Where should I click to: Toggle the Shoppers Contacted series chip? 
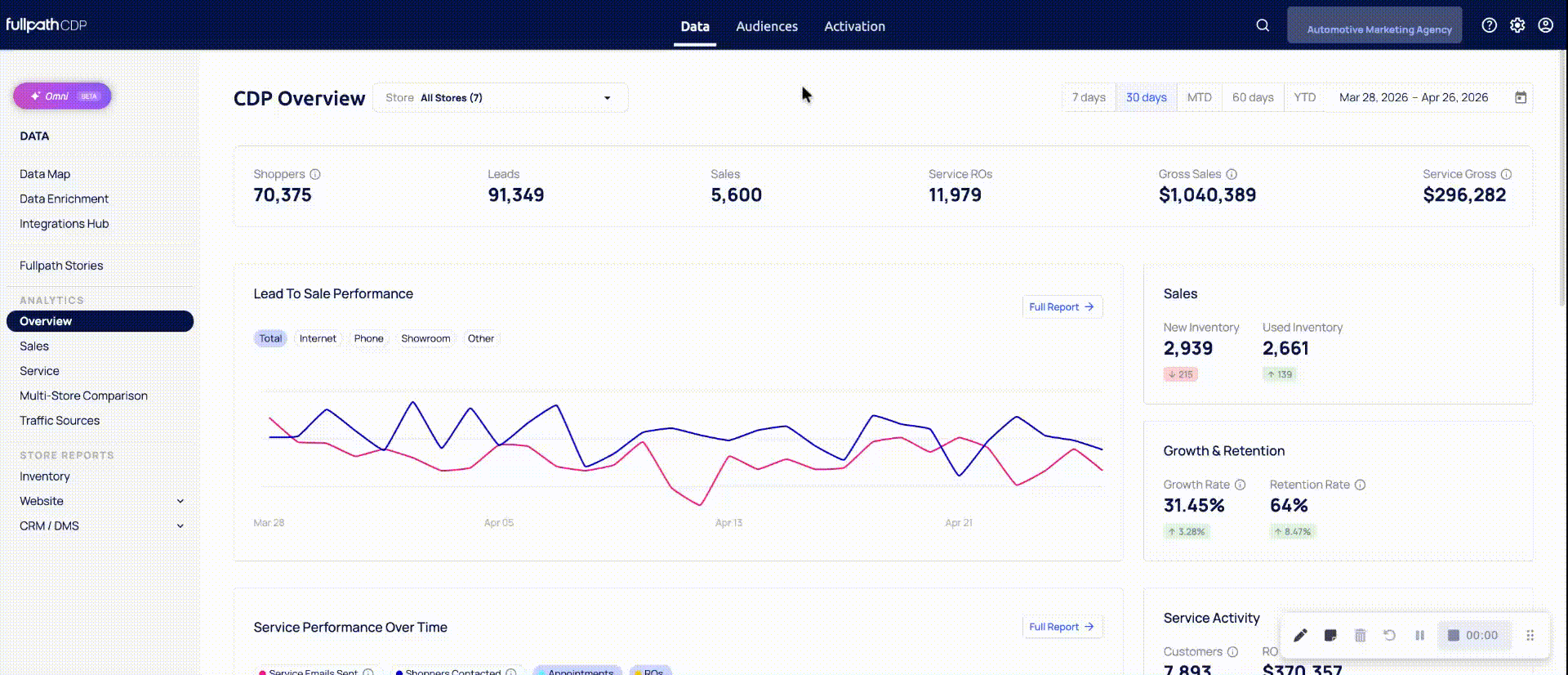pos(456,672)
